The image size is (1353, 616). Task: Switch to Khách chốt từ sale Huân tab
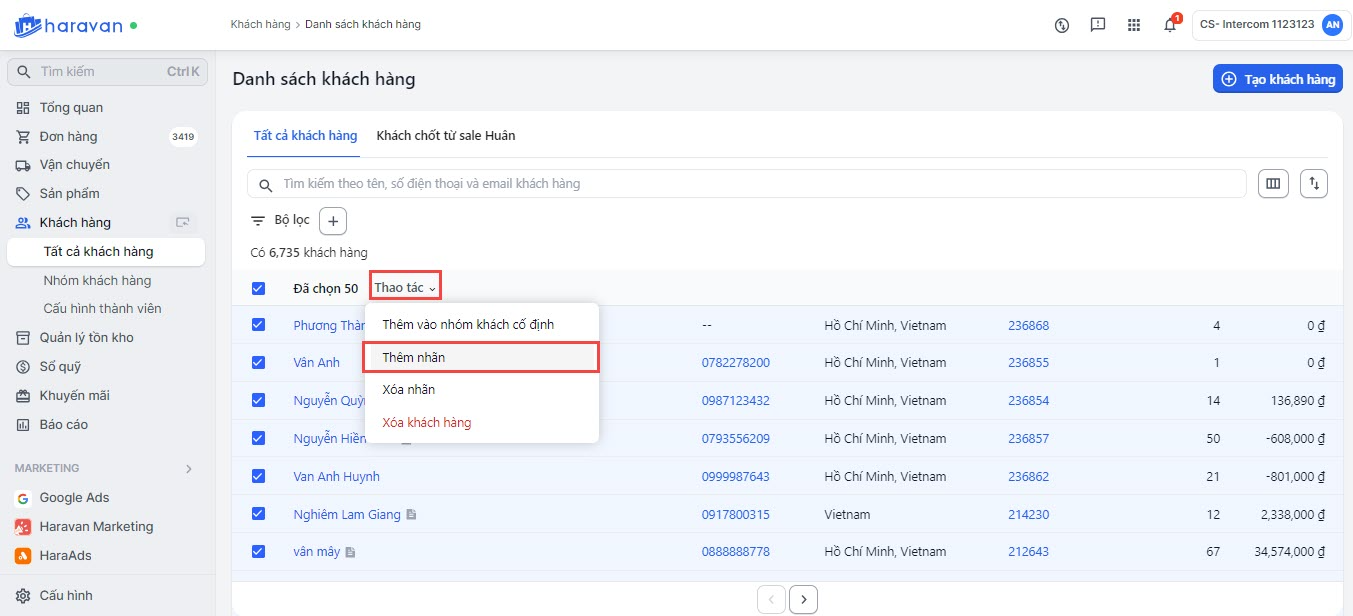(x=446, y=136)
